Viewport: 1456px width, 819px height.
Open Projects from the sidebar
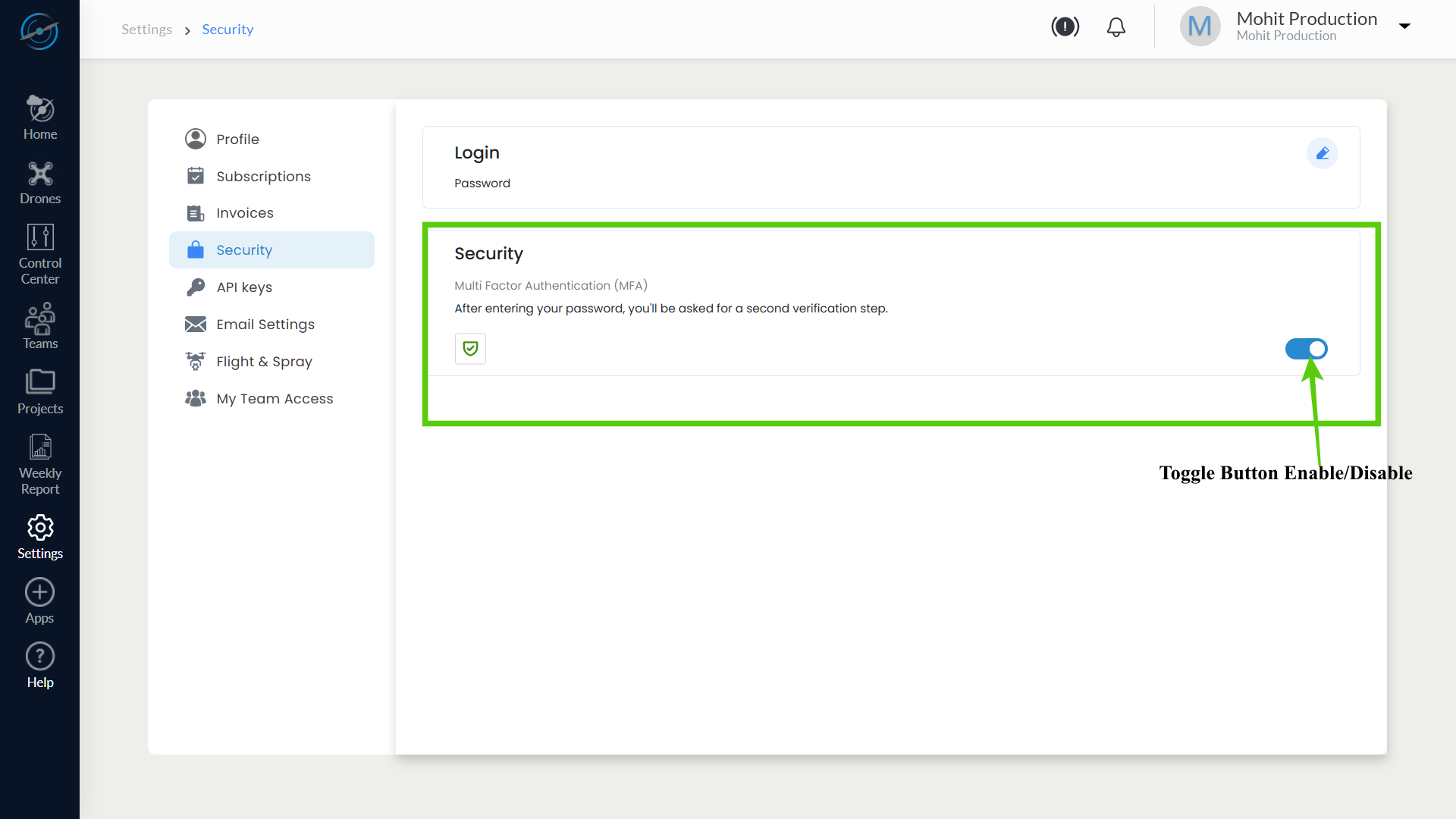(x=40, y=392)
